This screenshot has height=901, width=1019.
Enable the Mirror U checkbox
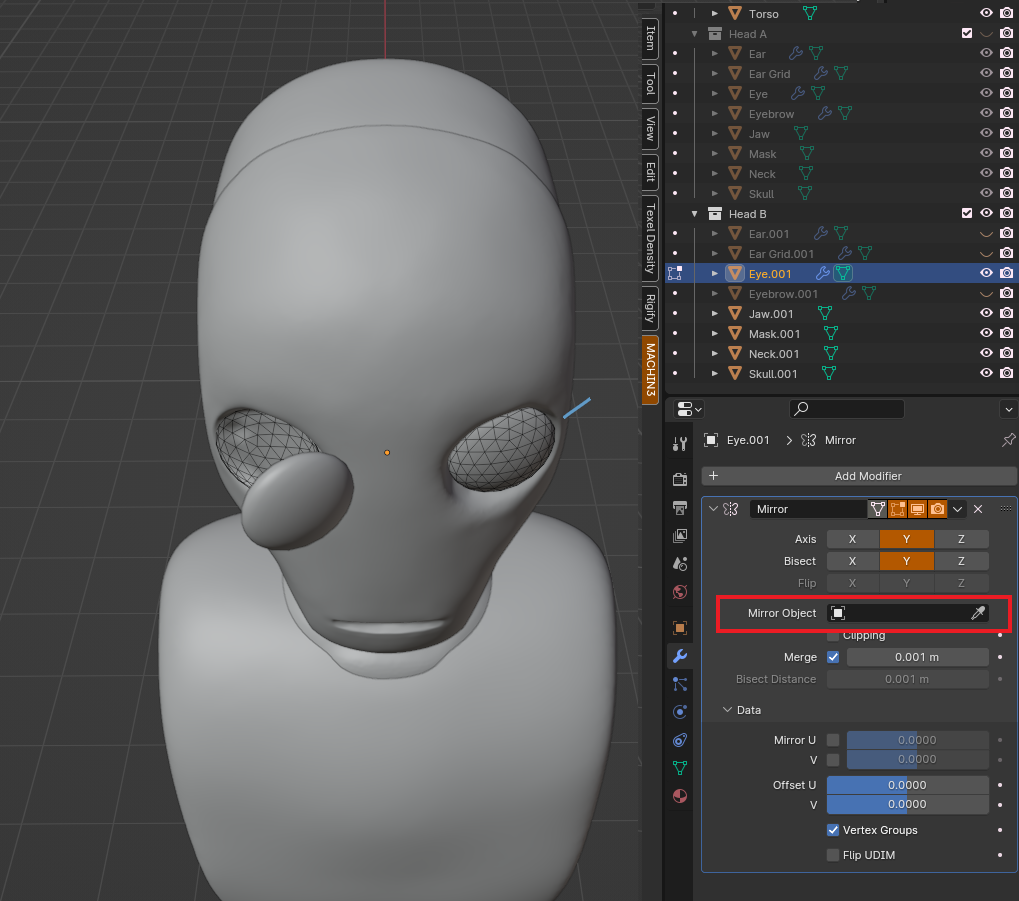[x=833, y=740]
